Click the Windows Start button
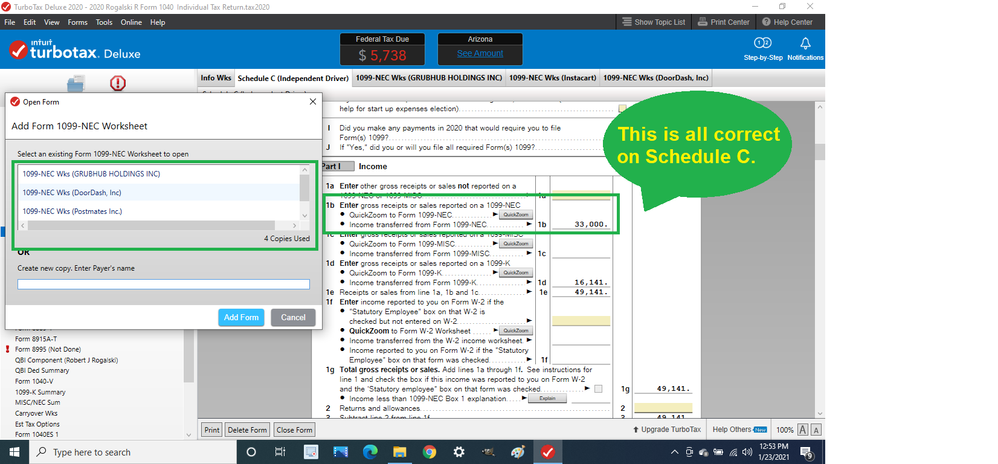This screenshot has width=998, height=464. click(x=16, y=452)
